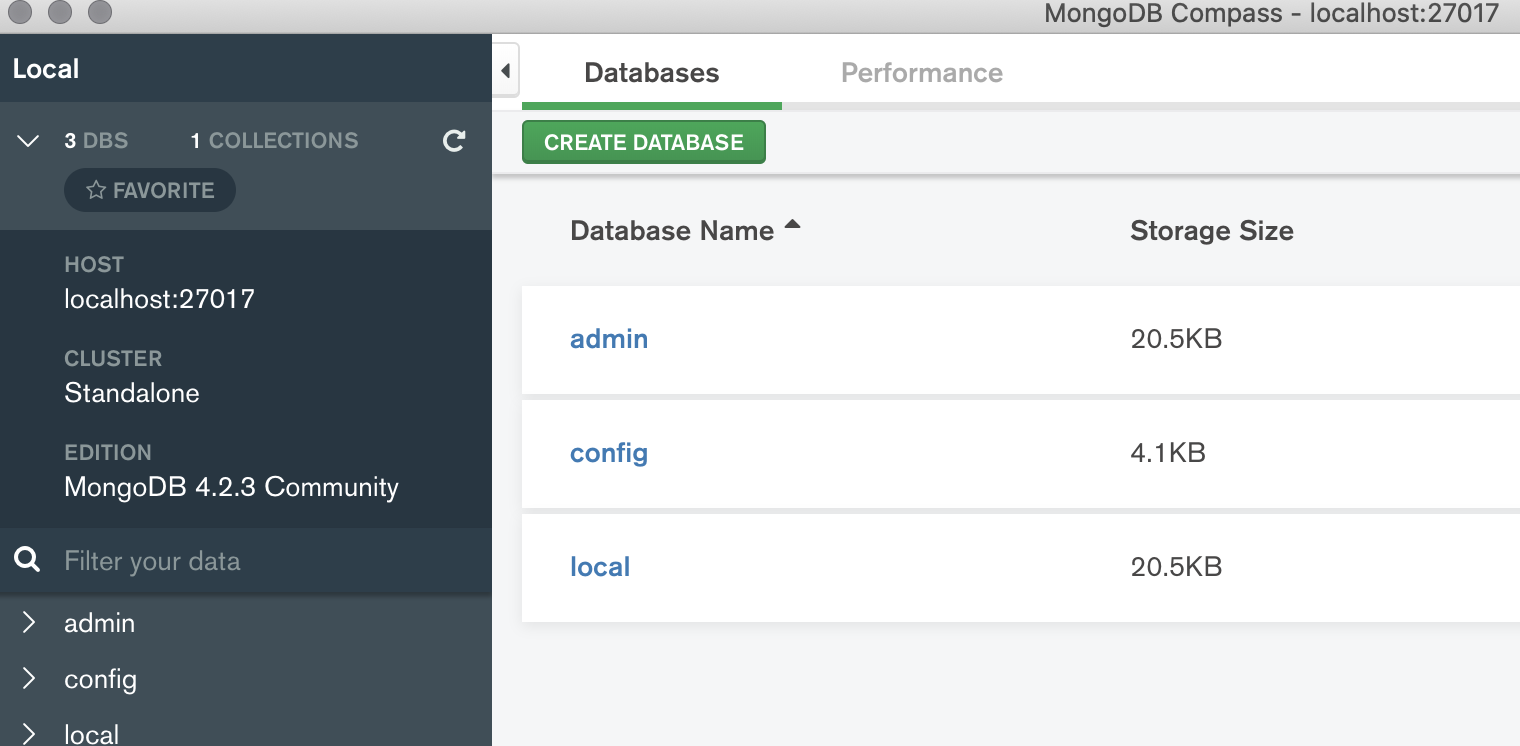The height and width of the screenshot is (746, 1520).
Task: Open the local database link
Action: (x=600, y=567)
